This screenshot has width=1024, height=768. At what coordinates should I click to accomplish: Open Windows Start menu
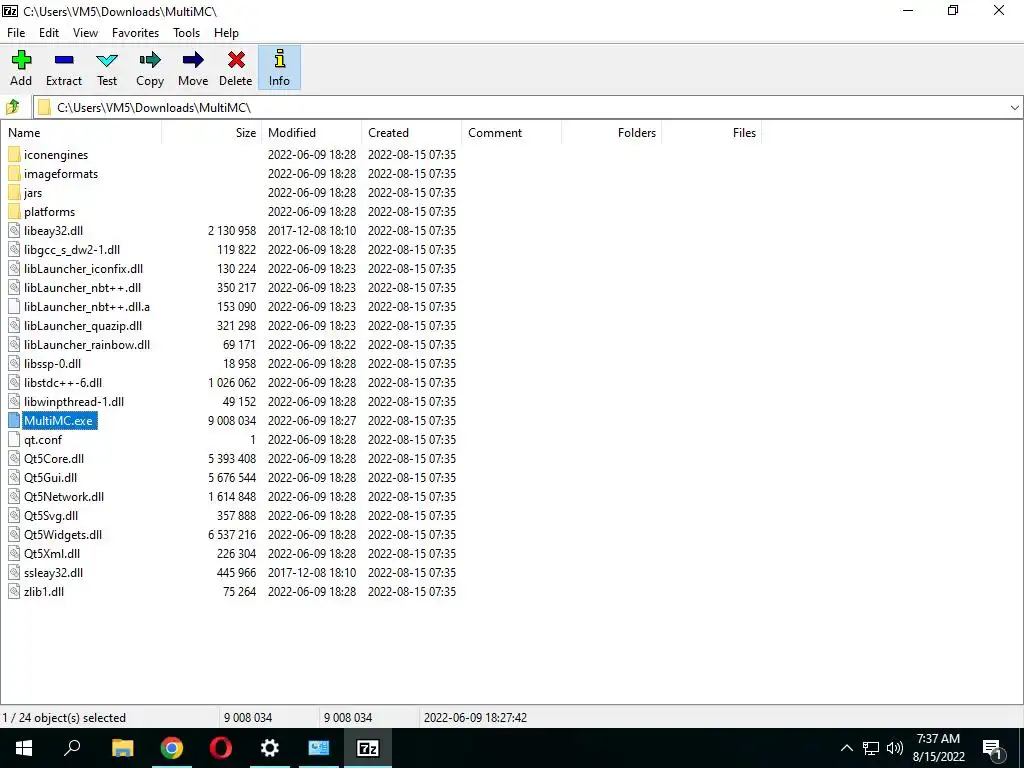[24, 748]
